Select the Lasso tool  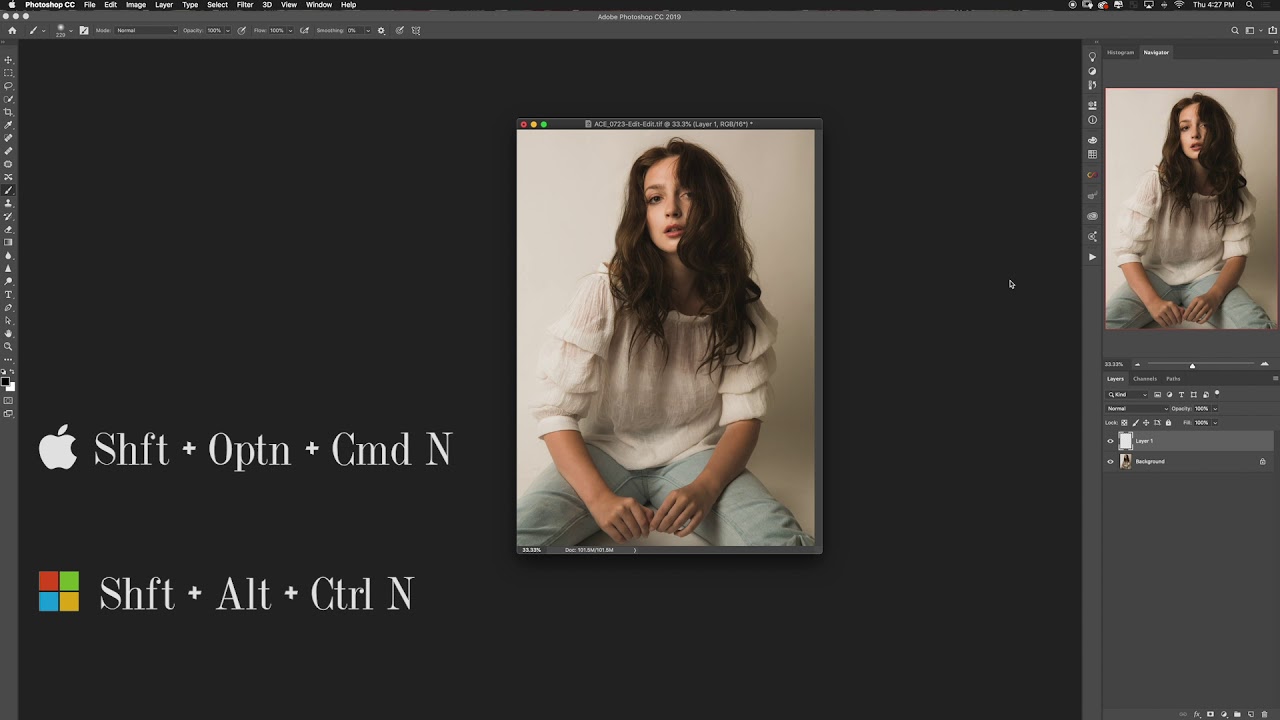click(9, 86)
